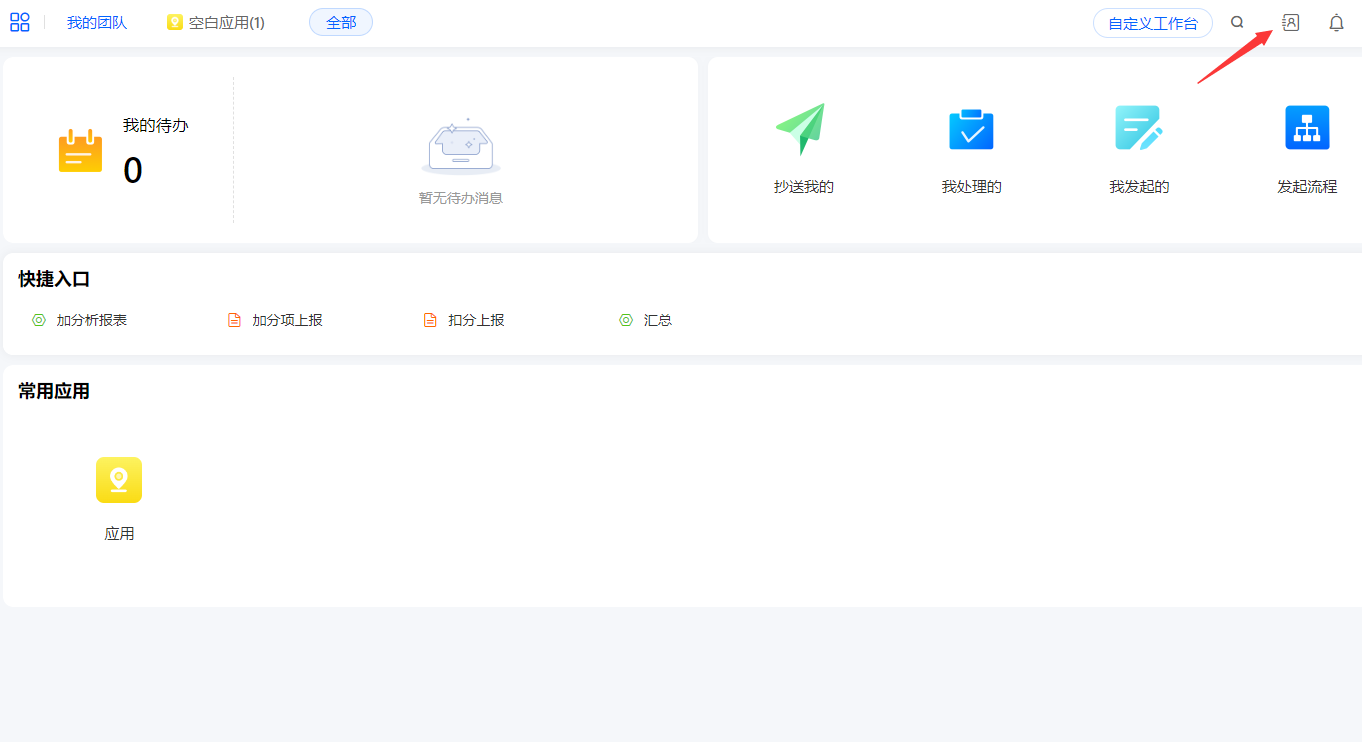1362x742 pixels.
Task: Open the 加分析报表 shortcut
Action: [91, 320]
